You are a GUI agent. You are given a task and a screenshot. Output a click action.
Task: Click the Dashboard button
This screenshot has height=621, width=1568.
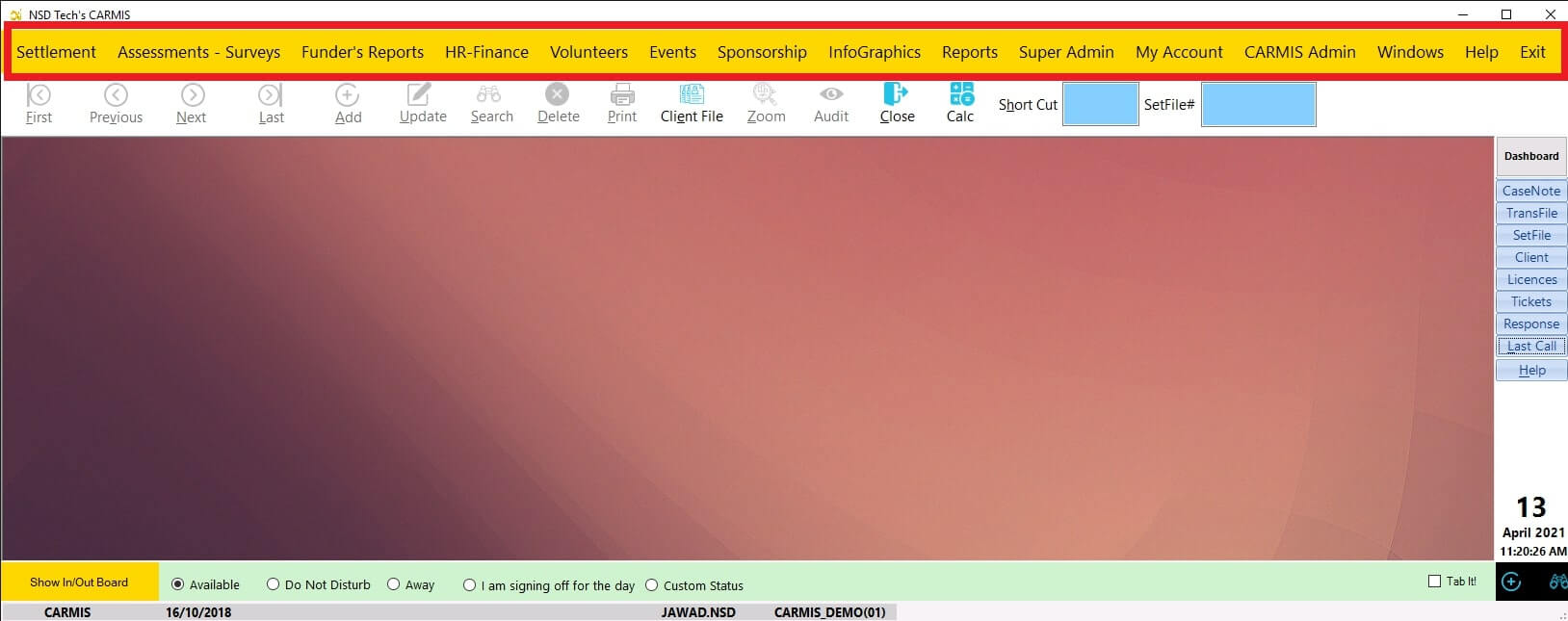[1531, 156]
